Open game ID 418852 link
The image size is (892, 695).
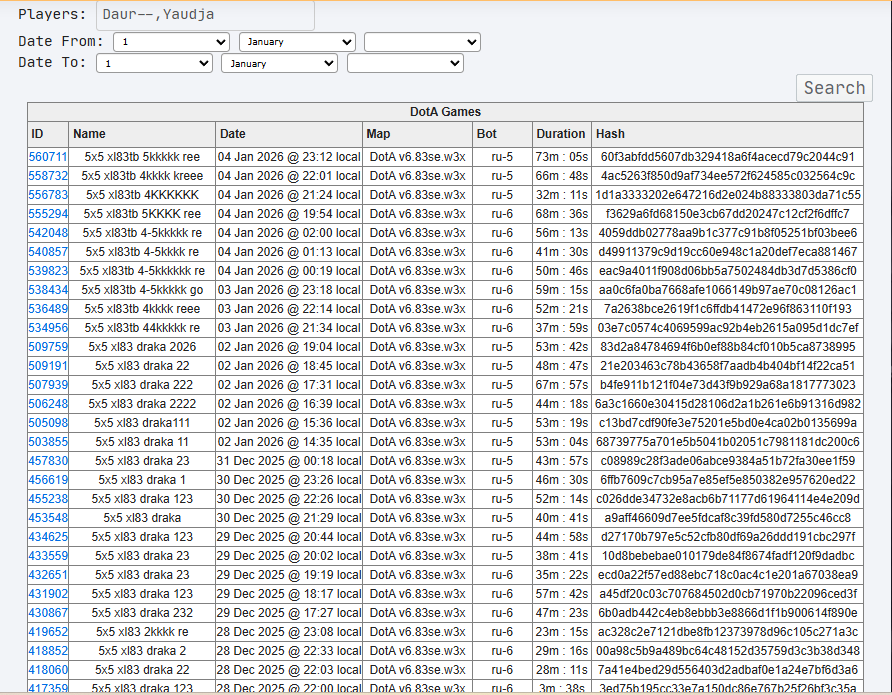tap(48, 651)
